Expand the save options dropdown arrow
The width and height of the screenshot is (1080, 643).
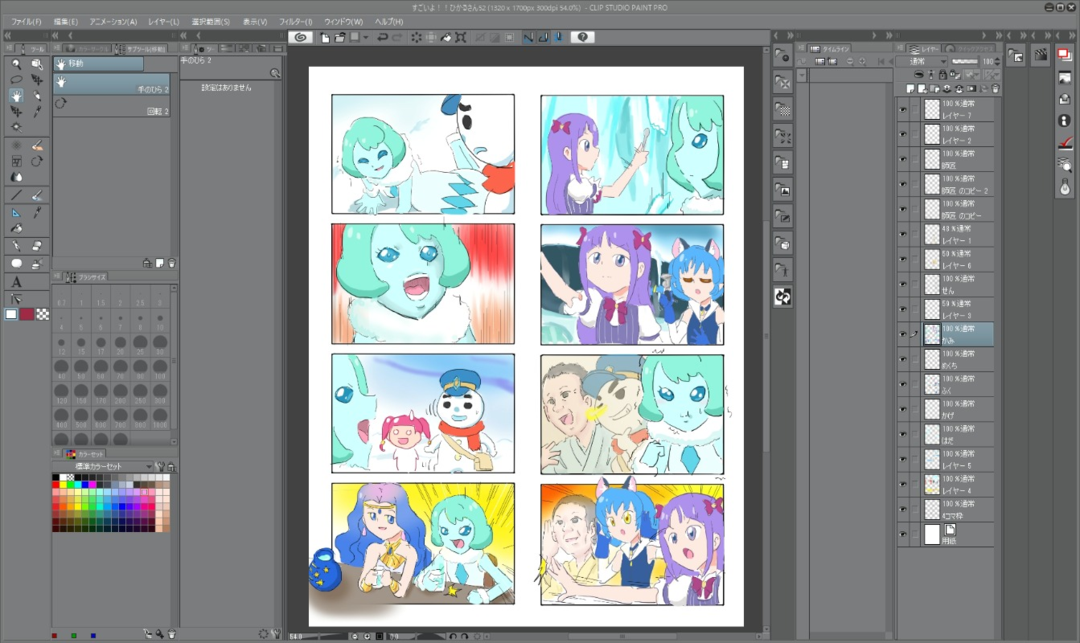pyautogui.click(x=367, y=37)
